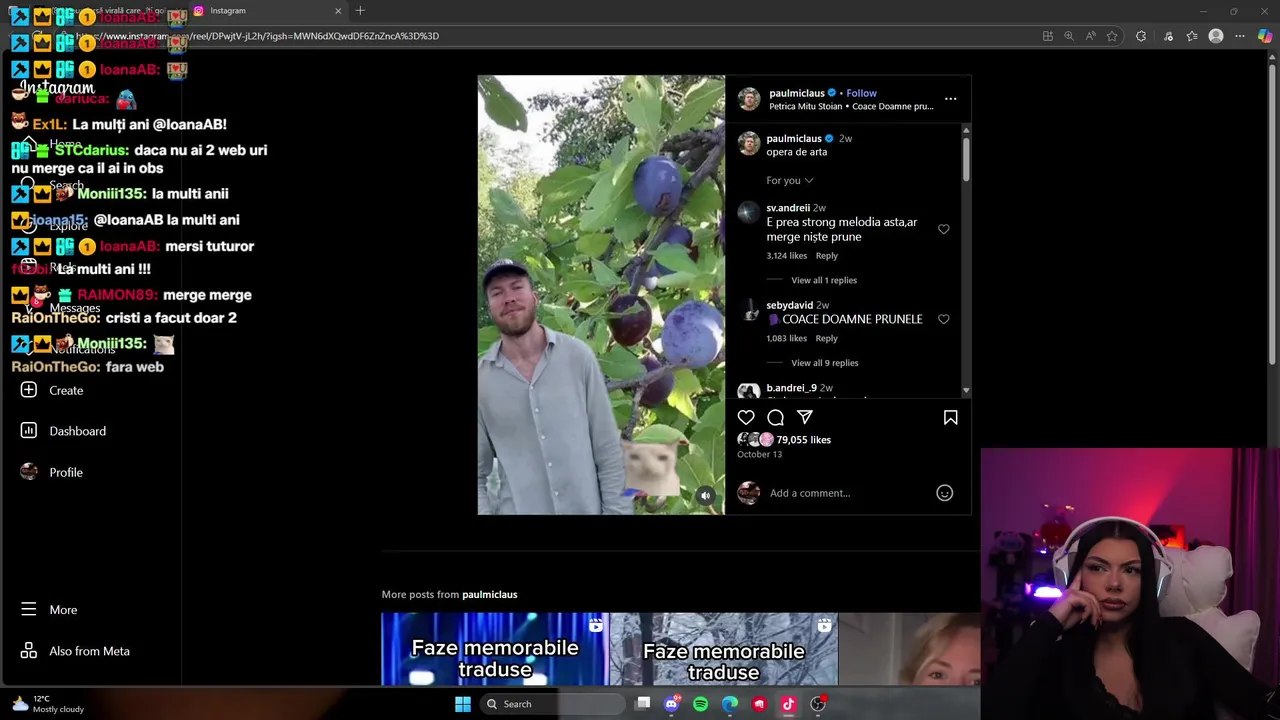This screenshot has width=1280, height=720.
Task: Share the reel with paper-plane icon
Action: (x=805, y=418)
